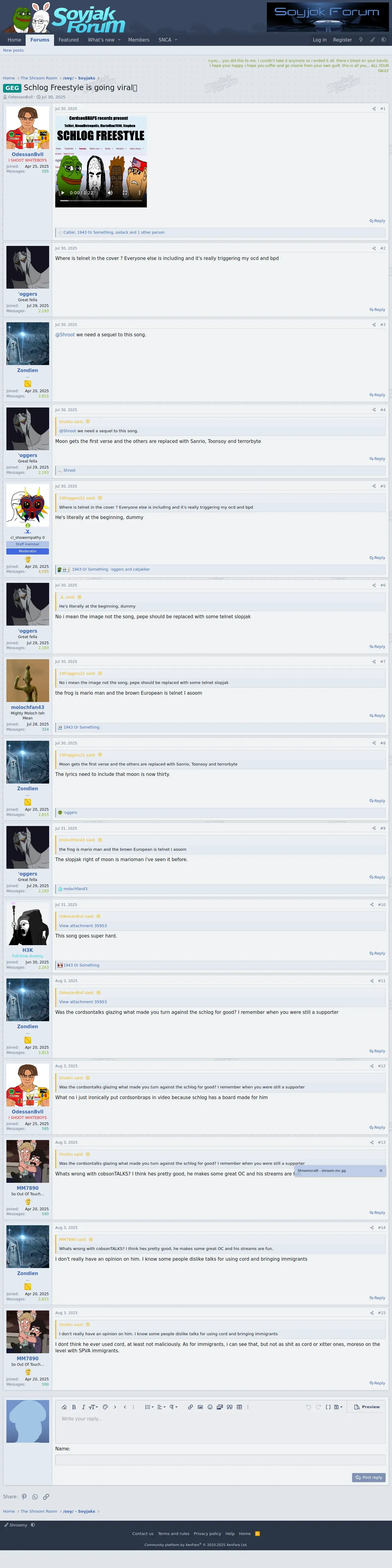392x1568 pixels.
Task: Share the thread on WhatsApp
Action: click(x=35, y=1497)
